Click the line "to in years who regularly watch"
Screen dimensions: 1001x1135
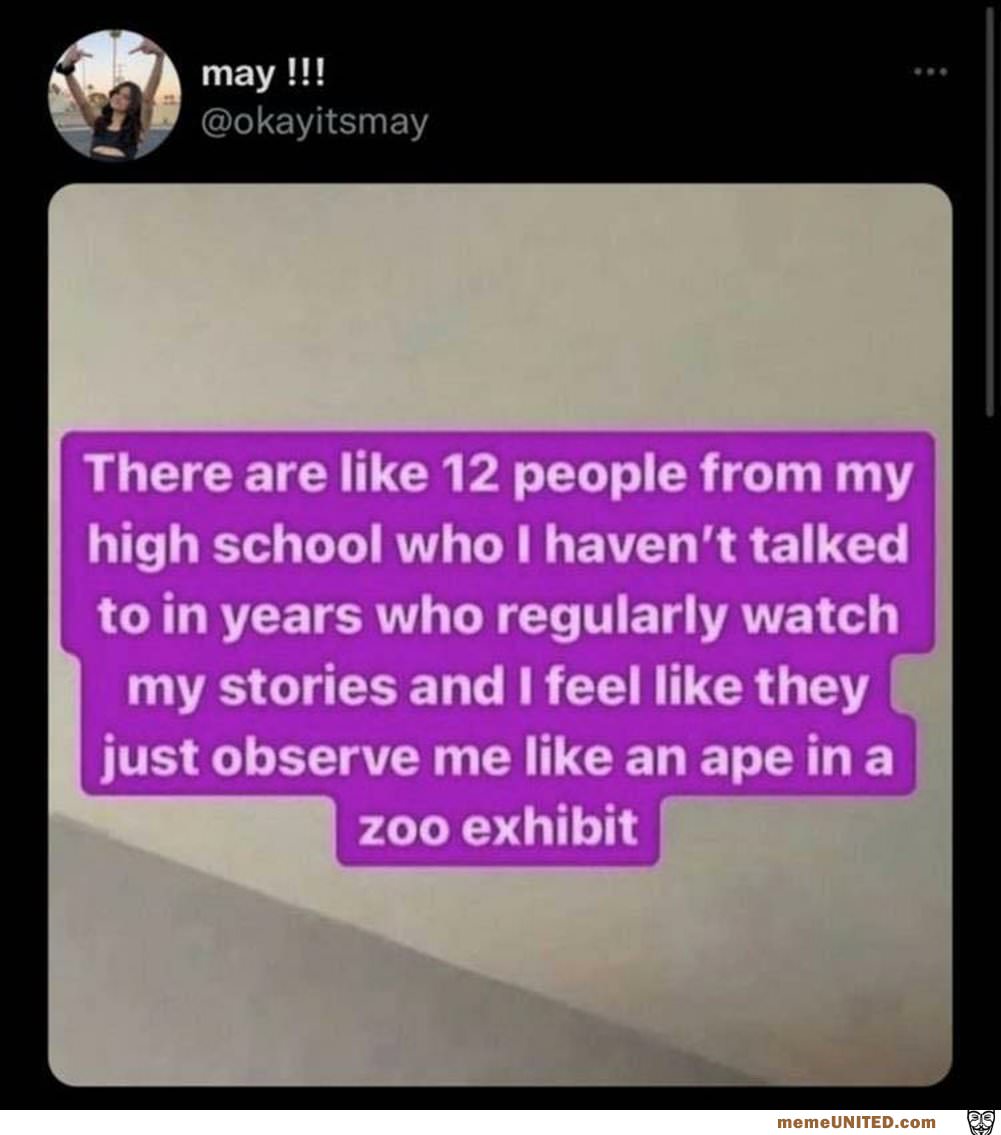tap(498, 616)
